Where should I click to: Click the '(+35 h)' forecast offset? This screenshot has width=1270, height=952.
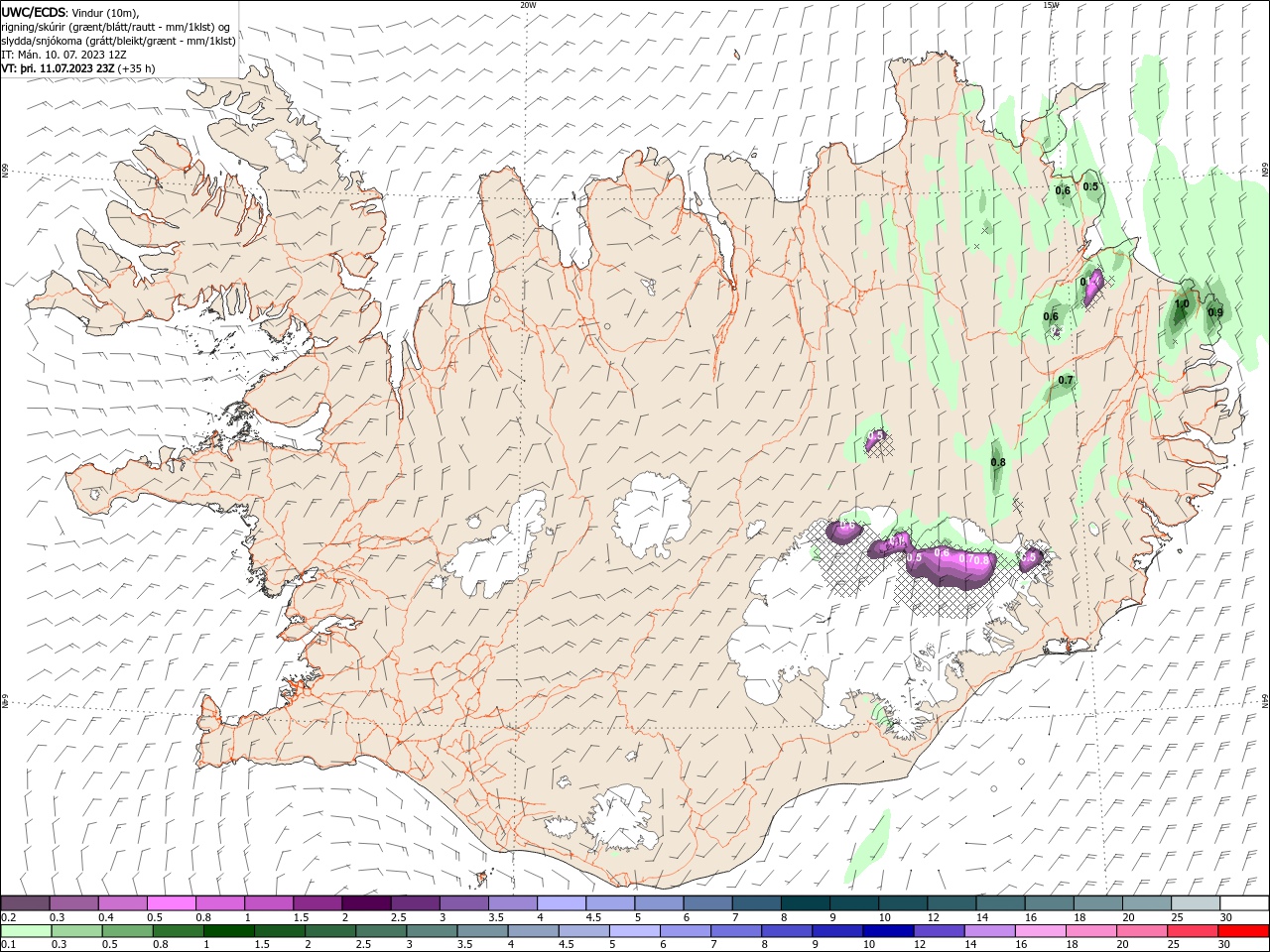pyautogui.click(x=136, y=68)
